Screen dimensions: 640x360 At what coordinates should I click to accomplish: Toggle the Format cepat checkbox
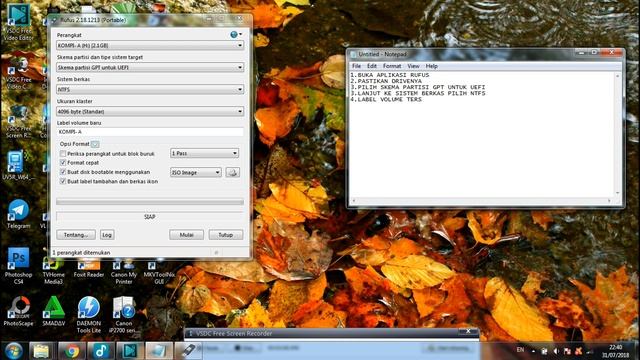tap(63, 163)
